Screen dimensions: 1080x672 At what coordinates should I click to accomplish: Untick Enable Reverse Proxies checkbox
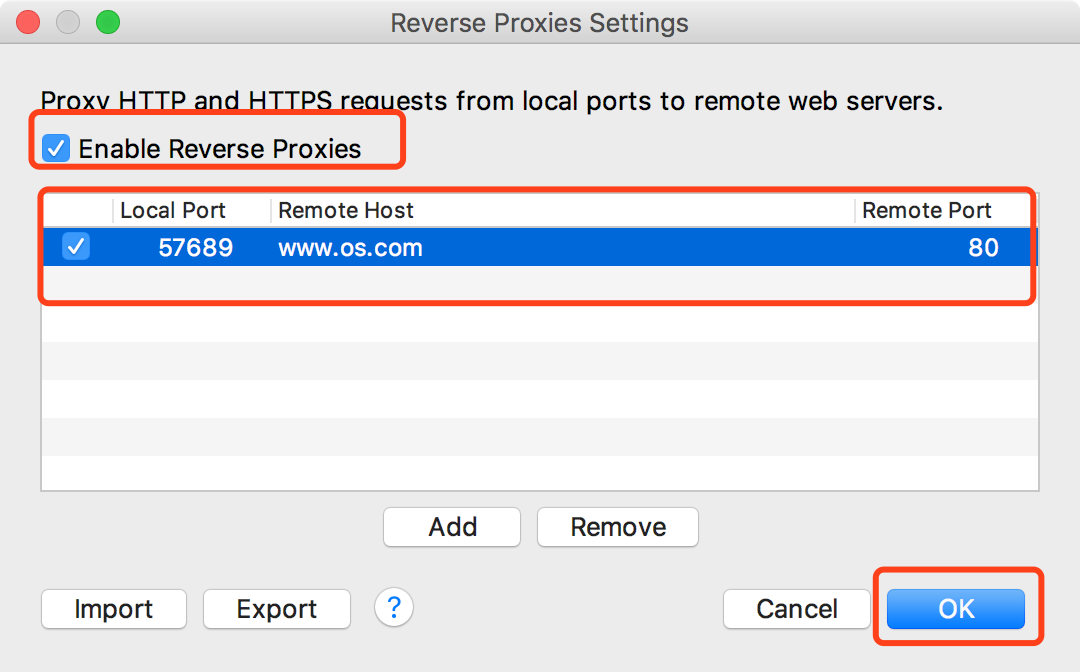pyautogui.click(x=56, y=148)
